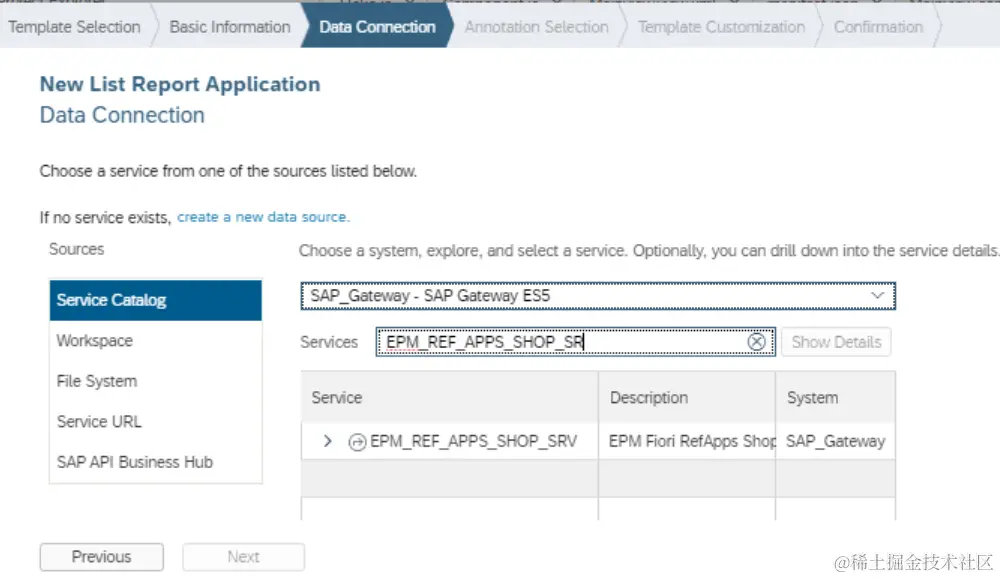Pick File System from Sources

(x=156, y=381)
